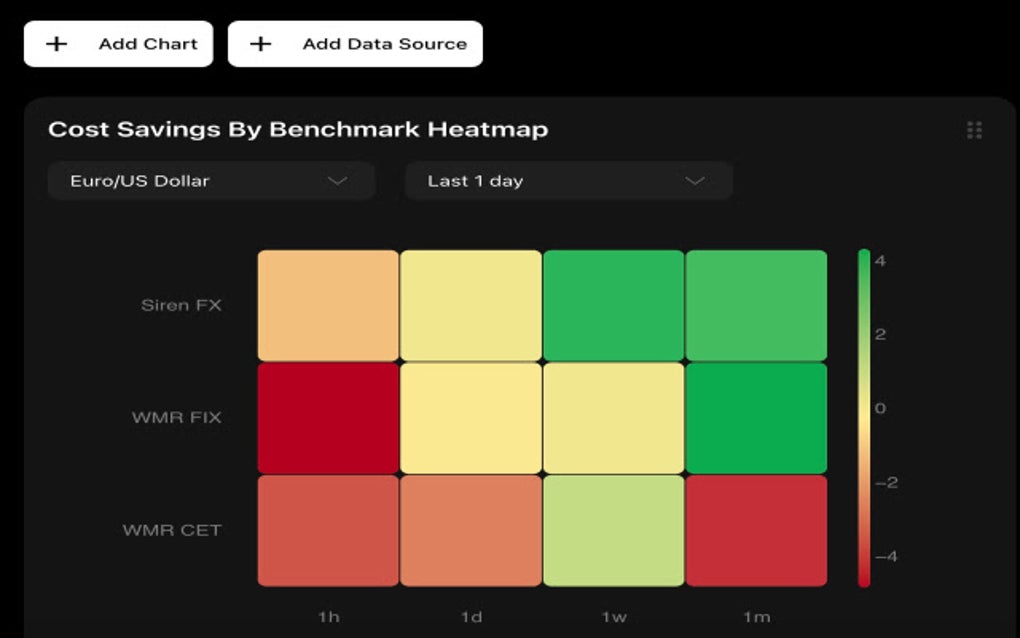Click the yellow WMR FIX 1d cell
The image size is (1020, 638).
(x=469, y=417)
